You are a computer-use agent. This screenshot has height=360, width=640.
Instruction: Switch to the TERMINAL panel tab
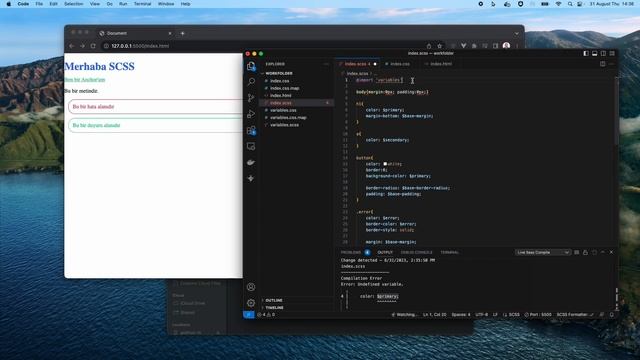tap(450, 253)
